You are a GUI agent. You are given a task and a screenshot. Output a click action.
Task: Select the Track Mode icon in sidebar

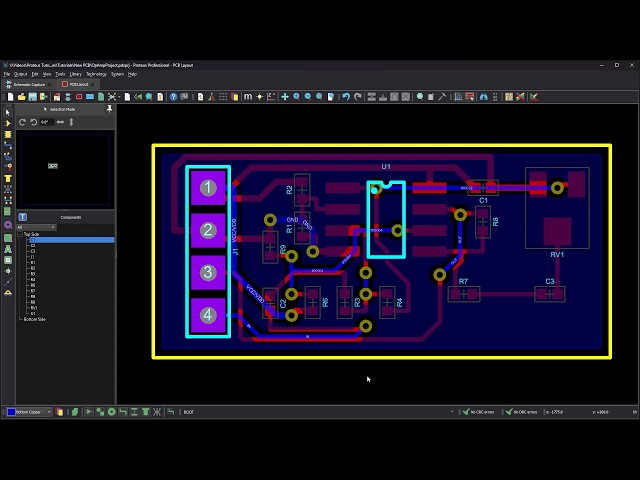pyautogui.click(x=8, y=145)
